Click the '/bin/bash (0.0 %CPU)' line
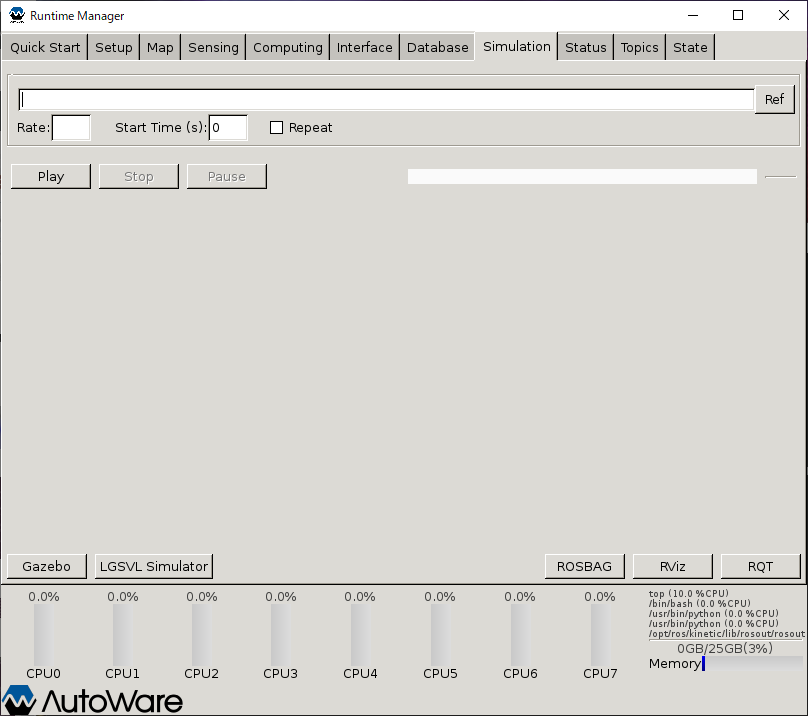The width and height of the screenshot is (808, 716). [x=699, y=603]
